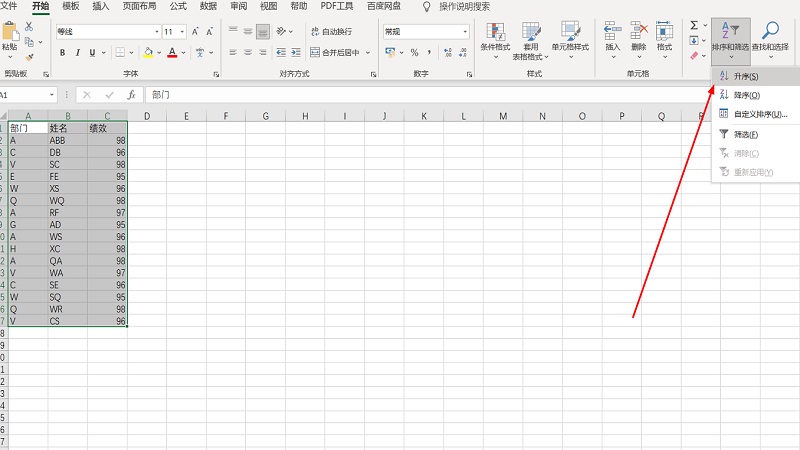Click the Conditional Formatting (条件格式) icon

point(495,37)
